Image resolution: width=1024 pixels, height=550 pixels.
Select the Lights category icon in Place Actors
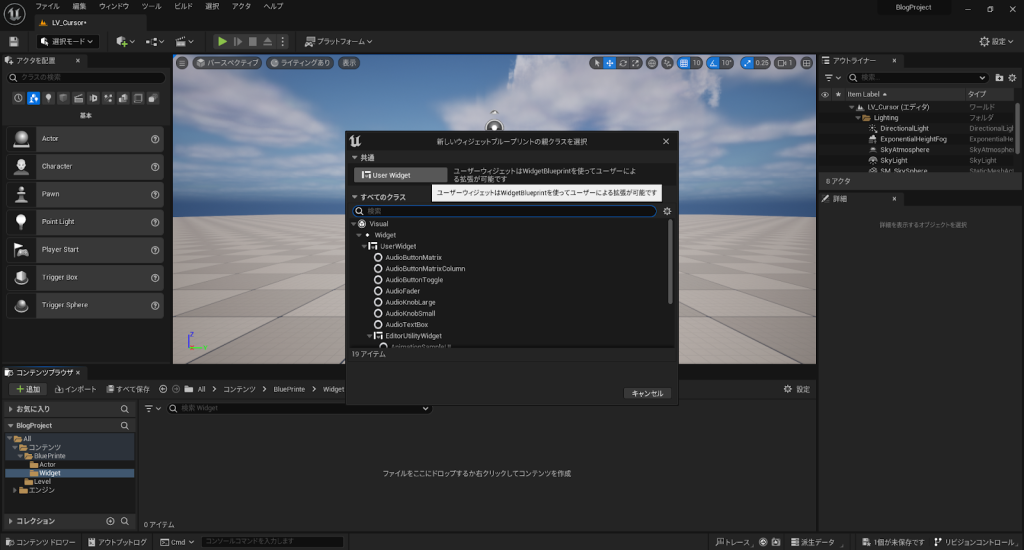(x=48, y=98)
